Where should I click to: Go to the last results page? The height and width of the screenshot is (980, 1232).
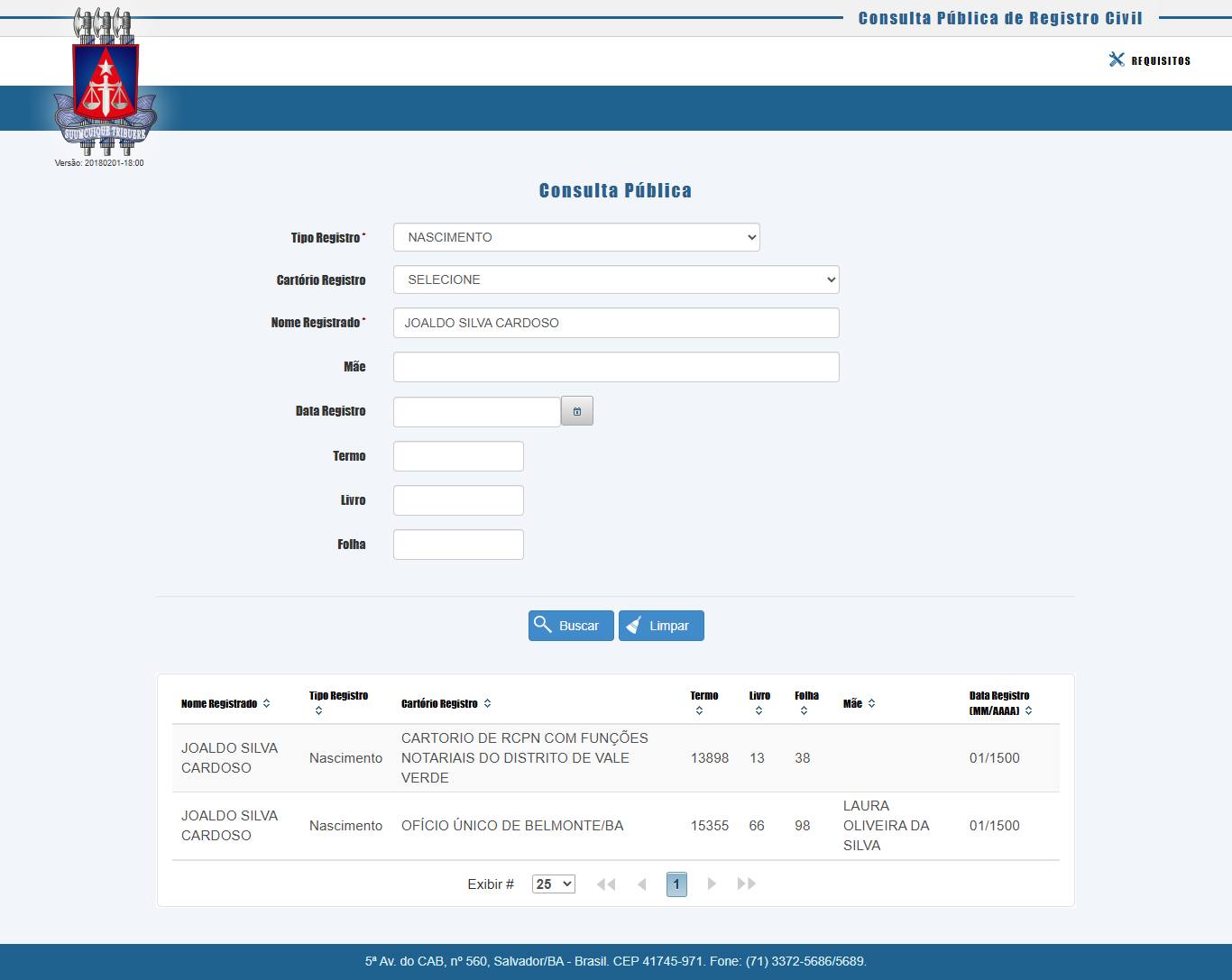746,884
